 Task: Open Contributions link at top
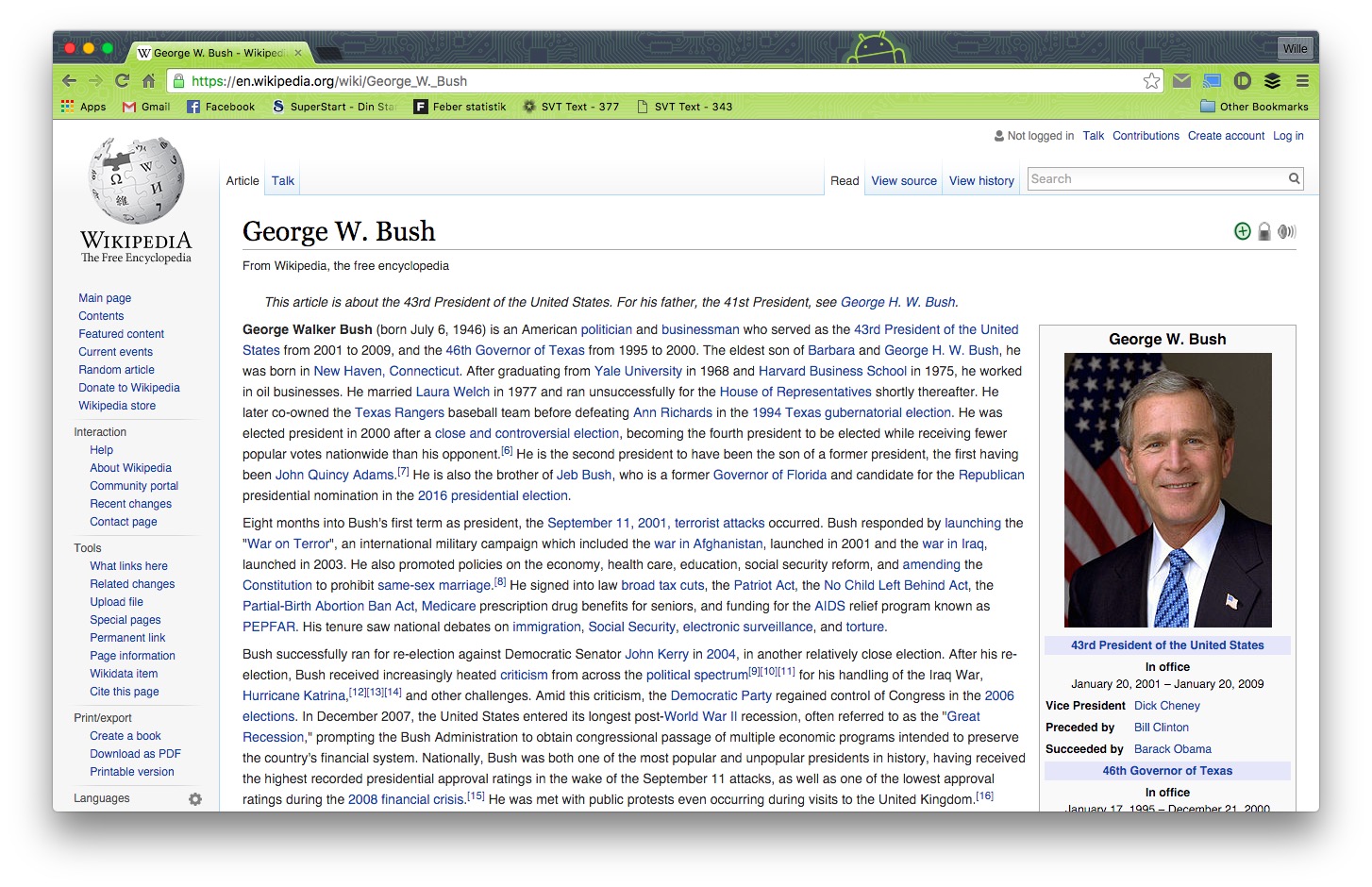tap(1146, 136)
